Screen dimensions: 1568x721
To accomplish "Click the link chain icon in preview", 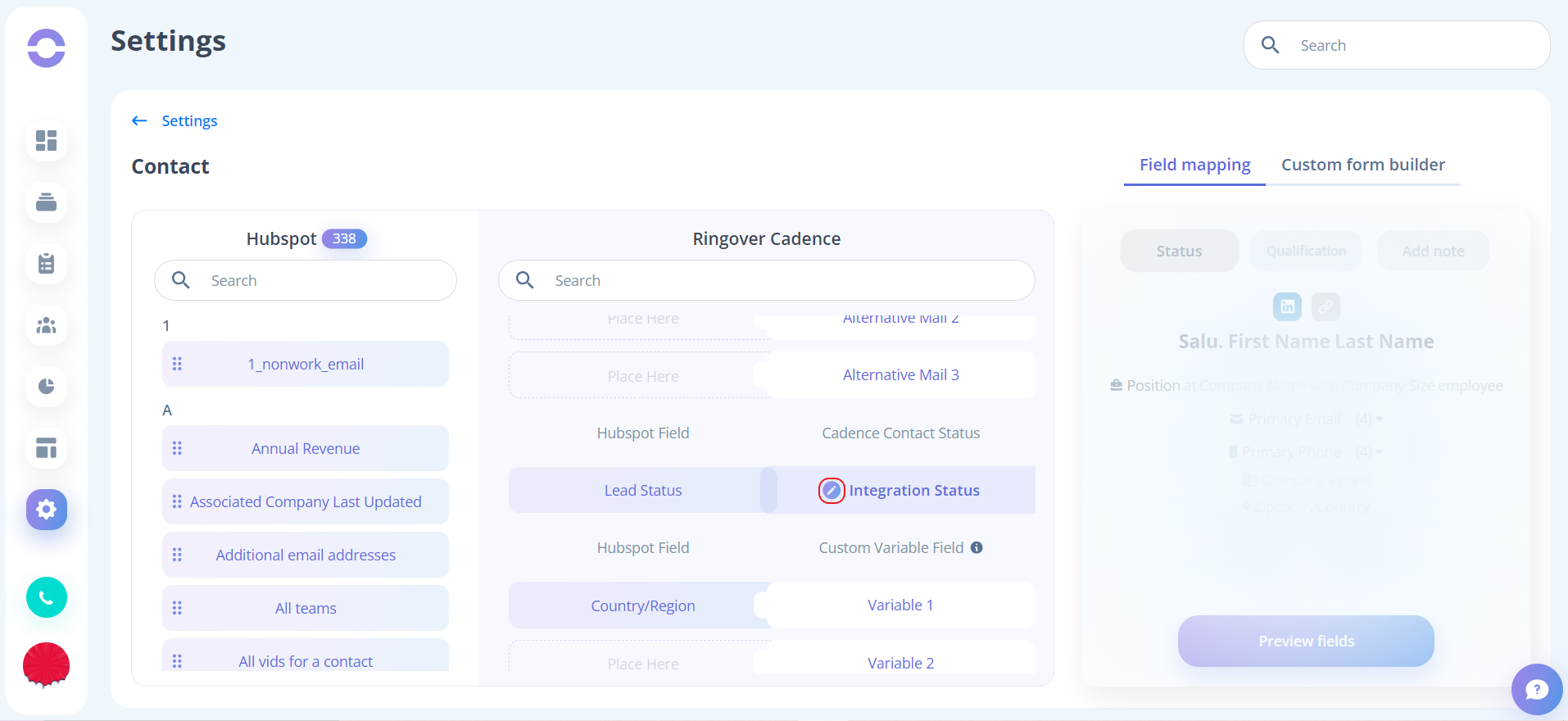I will tap(1326, 306).
